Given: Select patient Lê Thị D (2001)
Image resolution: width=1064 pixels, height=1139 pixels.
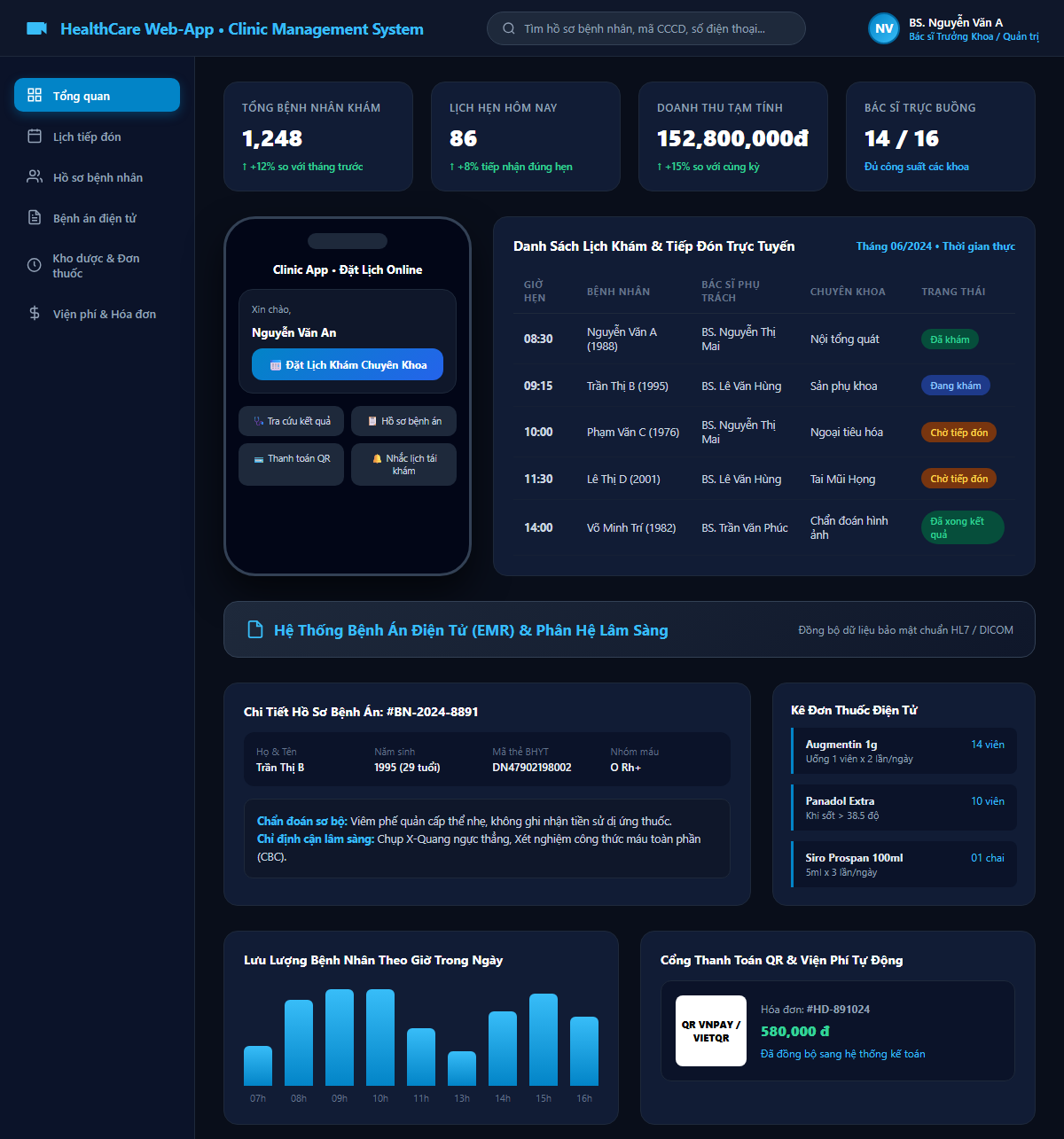Looking at the screenshot, I should (623, 479).
